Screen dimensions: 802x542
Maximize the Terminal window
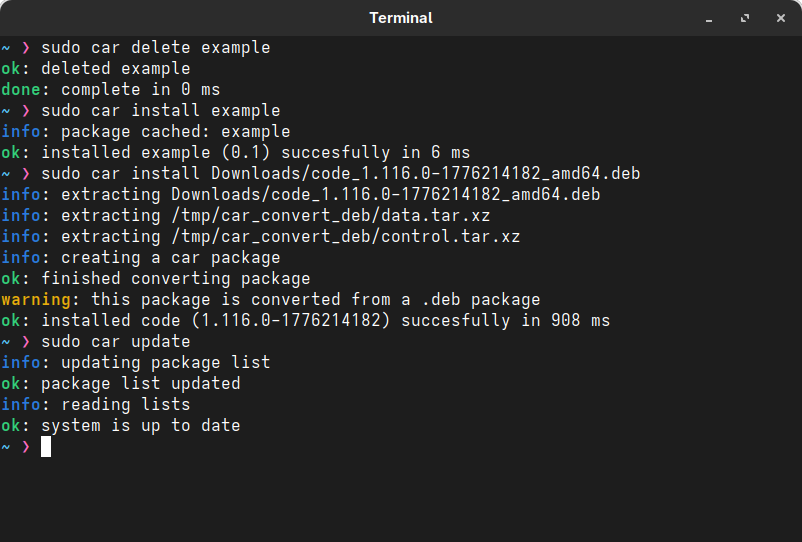click(745, 18)
